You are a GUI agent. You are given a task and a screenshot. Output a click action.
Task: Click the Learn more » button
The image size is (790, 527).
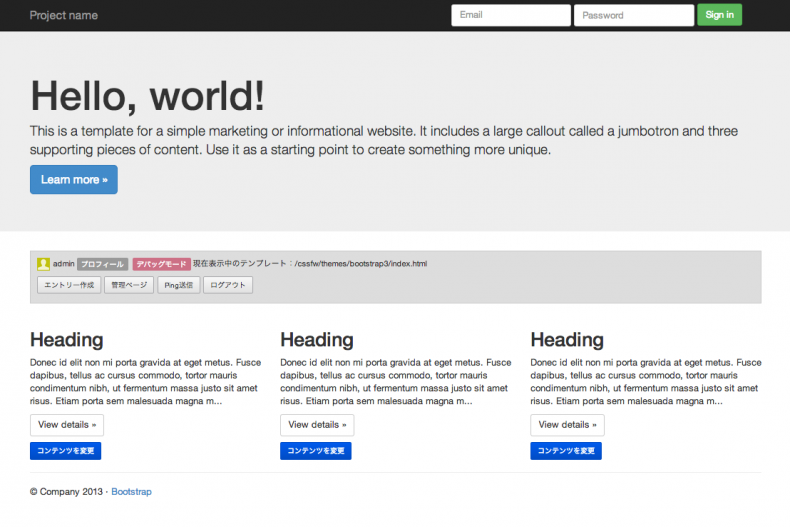pyautogui.click(x=74, y=180)
